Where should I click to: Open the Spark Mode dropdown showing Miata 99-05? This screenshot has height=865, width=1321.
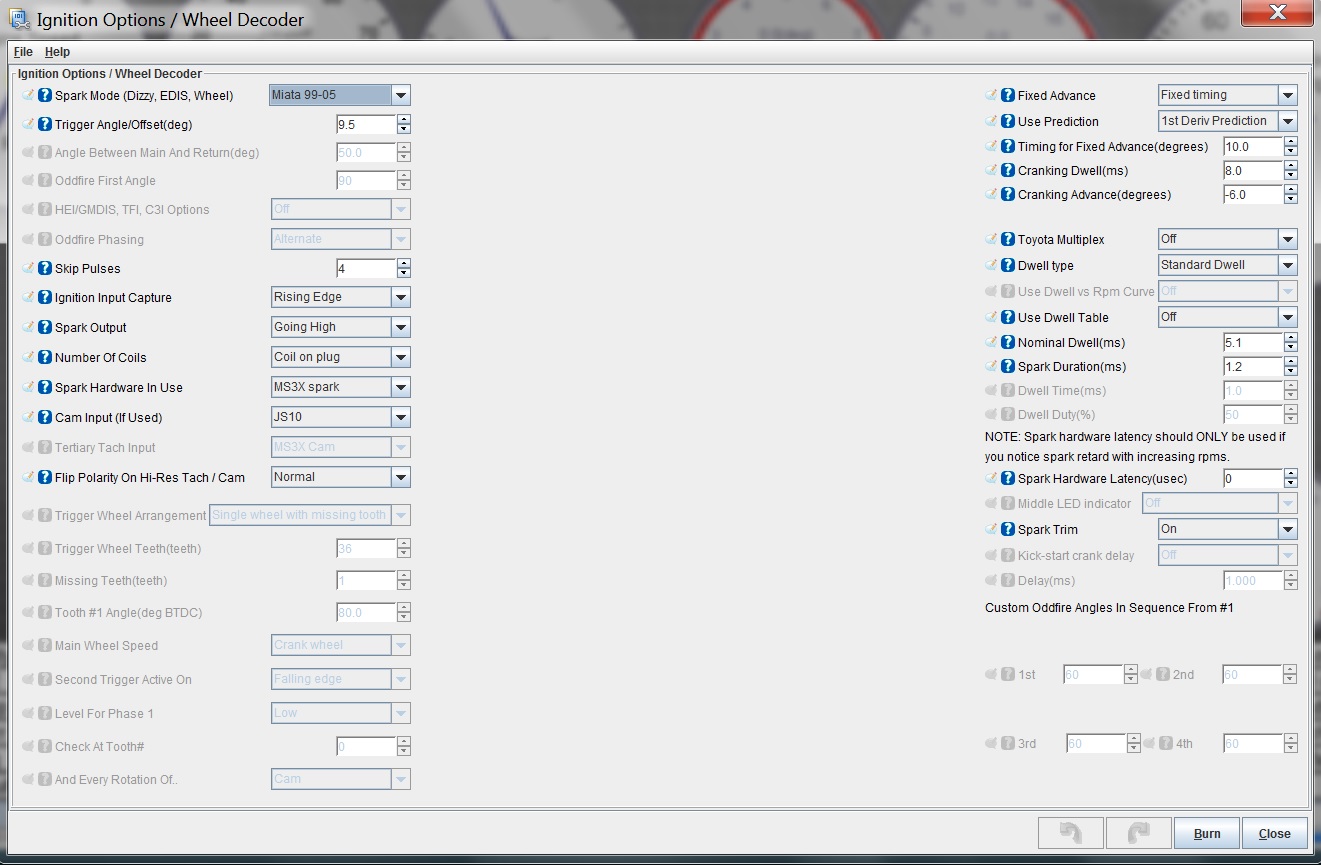(x=340, y=95)
